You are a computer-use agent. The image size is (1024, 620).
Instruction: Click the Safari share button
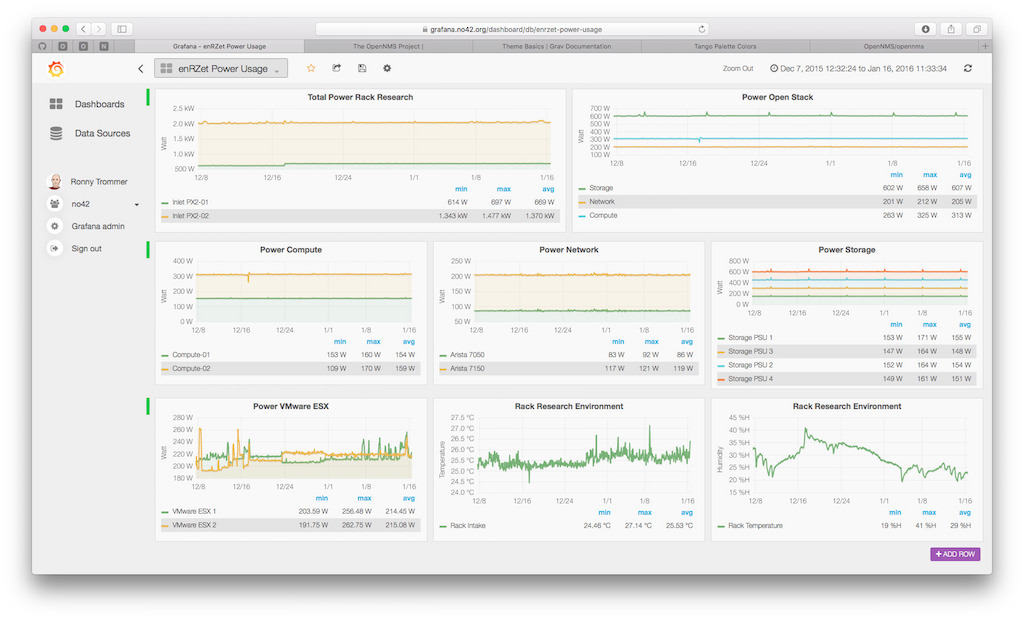tap(951, 29)
